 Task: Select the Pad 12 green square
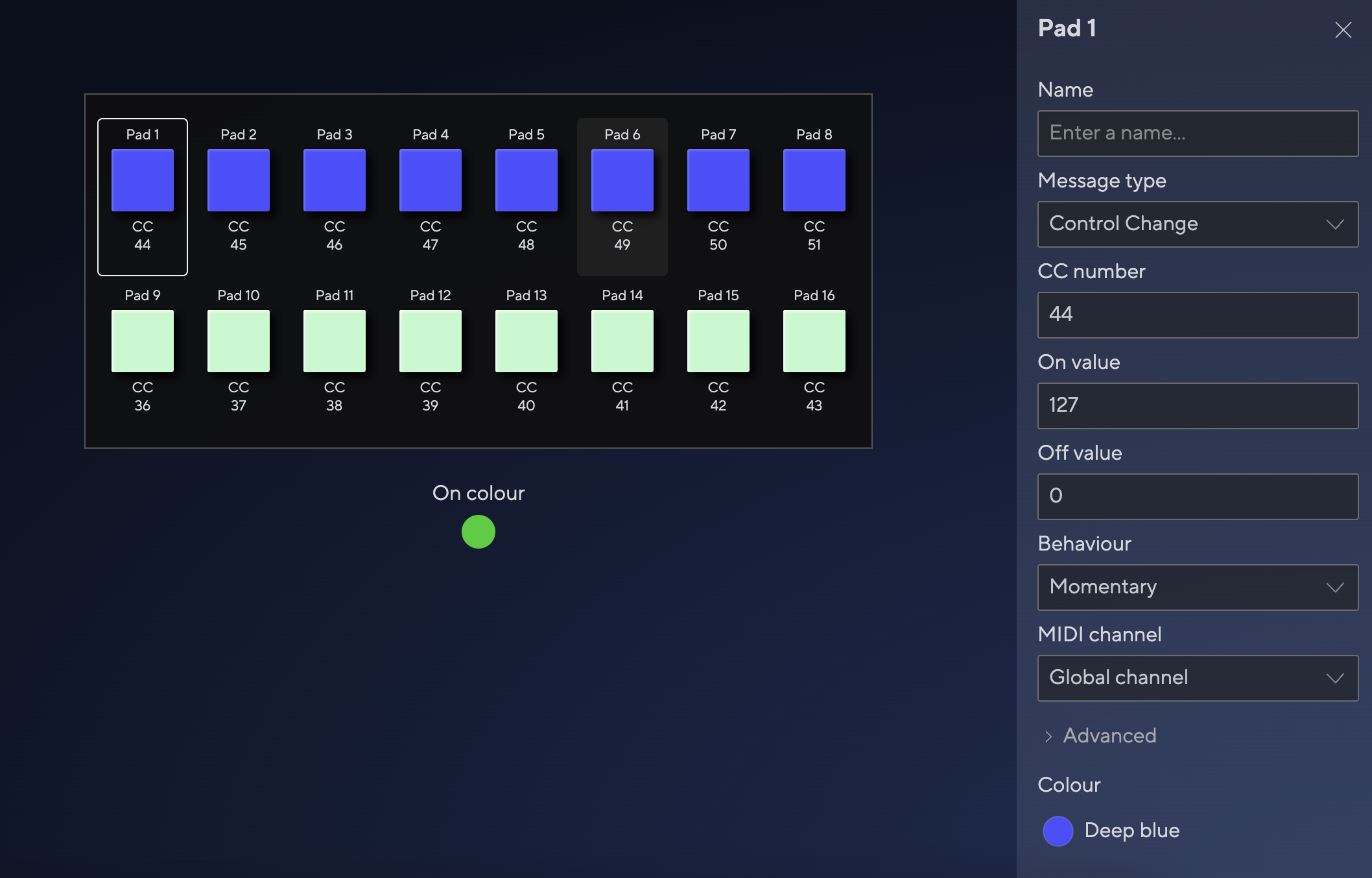(431, 341)
